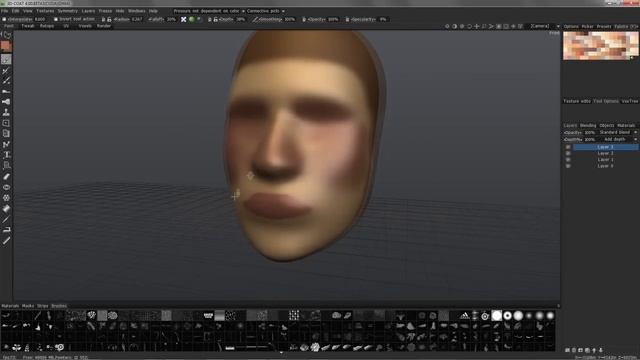
Task: Open the Windows menu
Action: (136, 11)
